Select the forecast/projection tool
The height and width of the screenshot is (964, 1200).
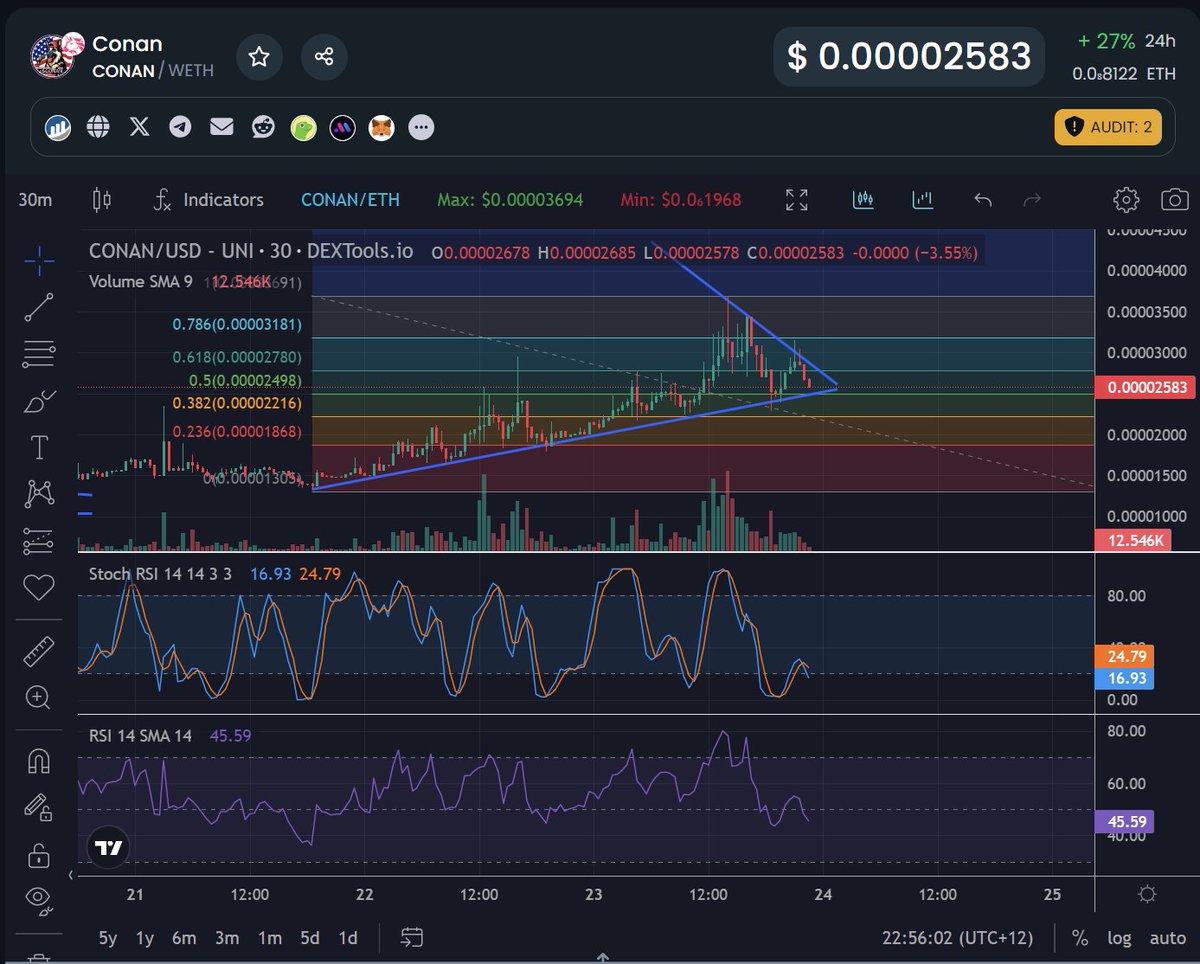pyautogui.click(x=39, y=541)
